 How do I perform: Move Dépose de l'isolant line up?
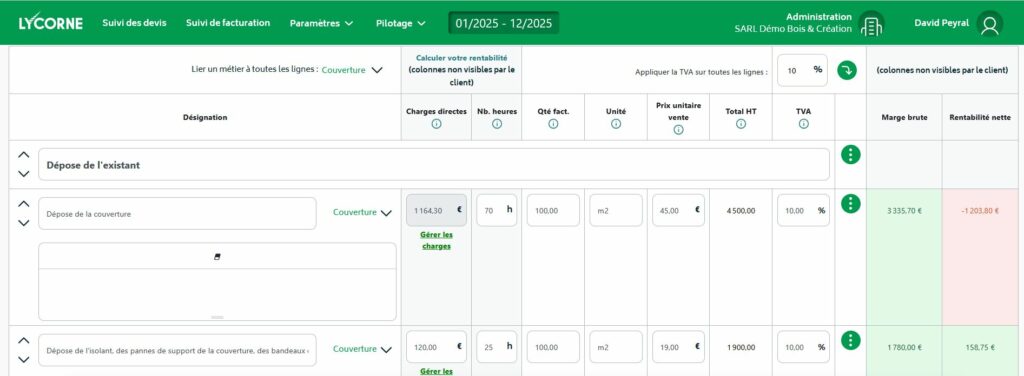(24, 340)
